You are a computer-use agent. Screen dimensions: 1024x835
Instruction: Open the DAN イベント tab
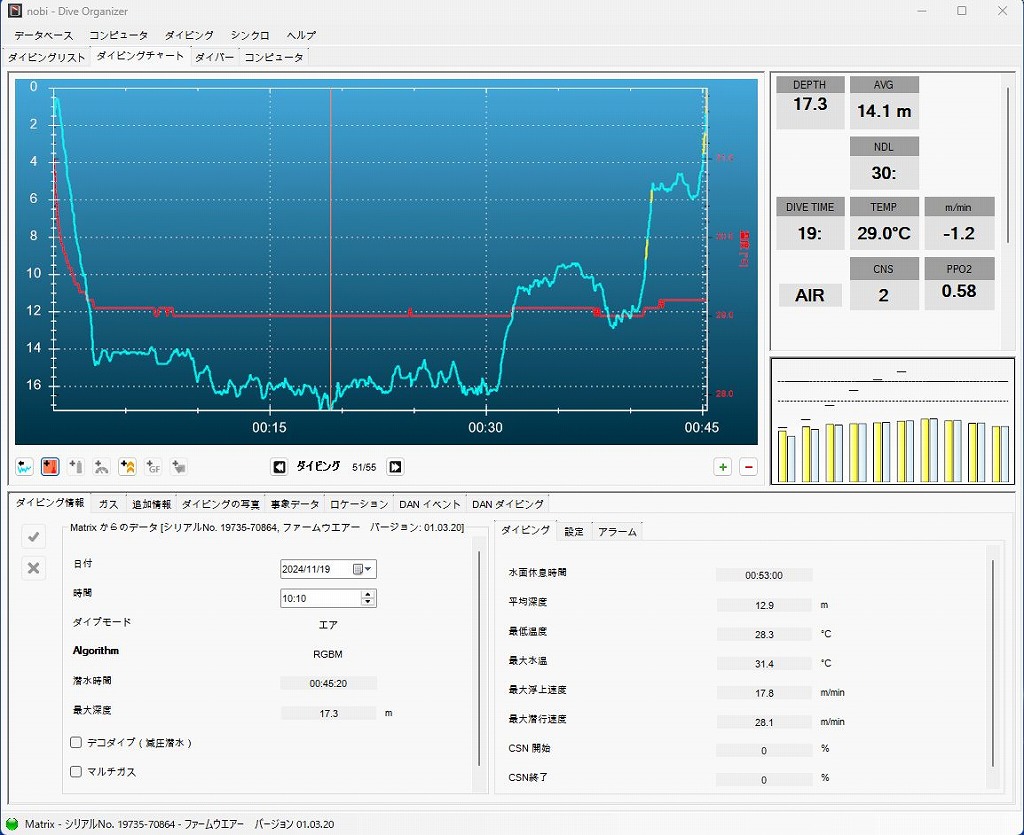pyautogui.click(x=430, y=504)
